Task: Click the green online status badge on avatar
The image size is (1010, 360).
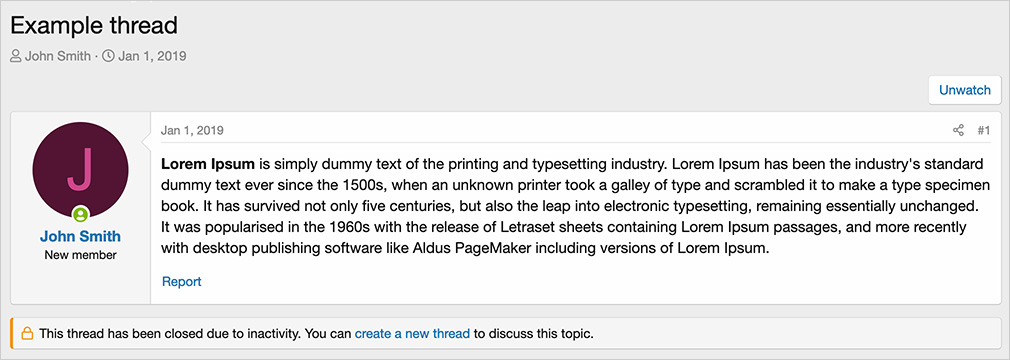Action: tap(81, 214)
